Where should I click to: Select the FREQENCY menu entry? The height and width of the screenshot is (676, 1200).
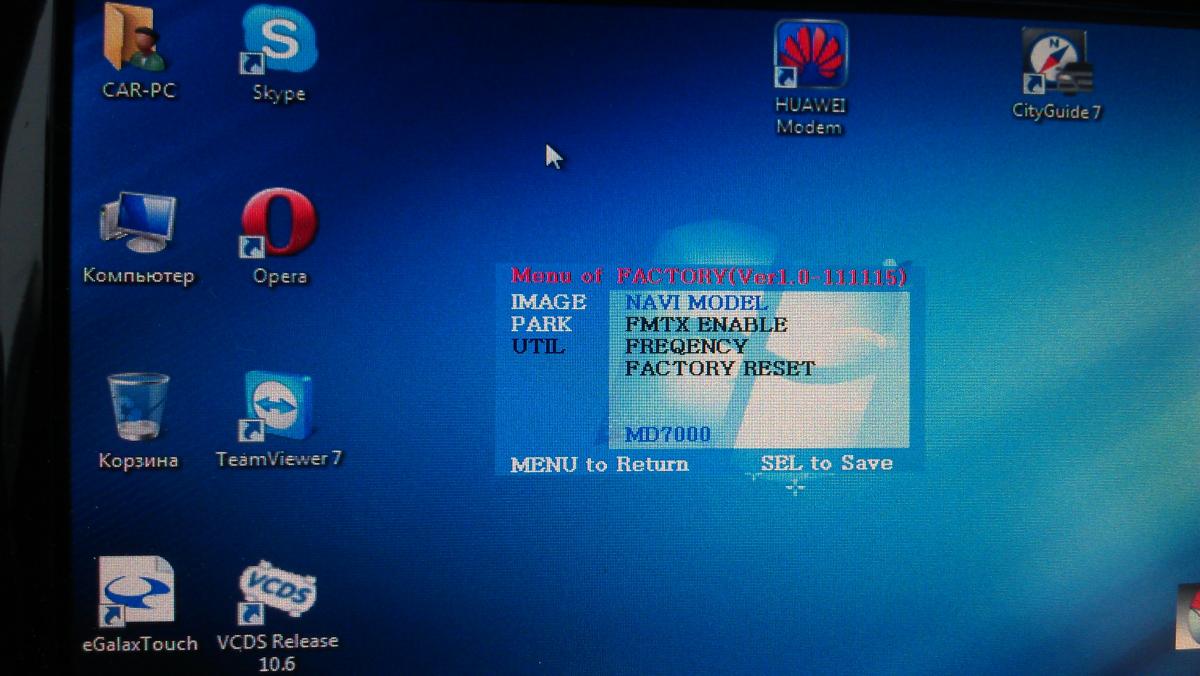click(x=686, y=346)
